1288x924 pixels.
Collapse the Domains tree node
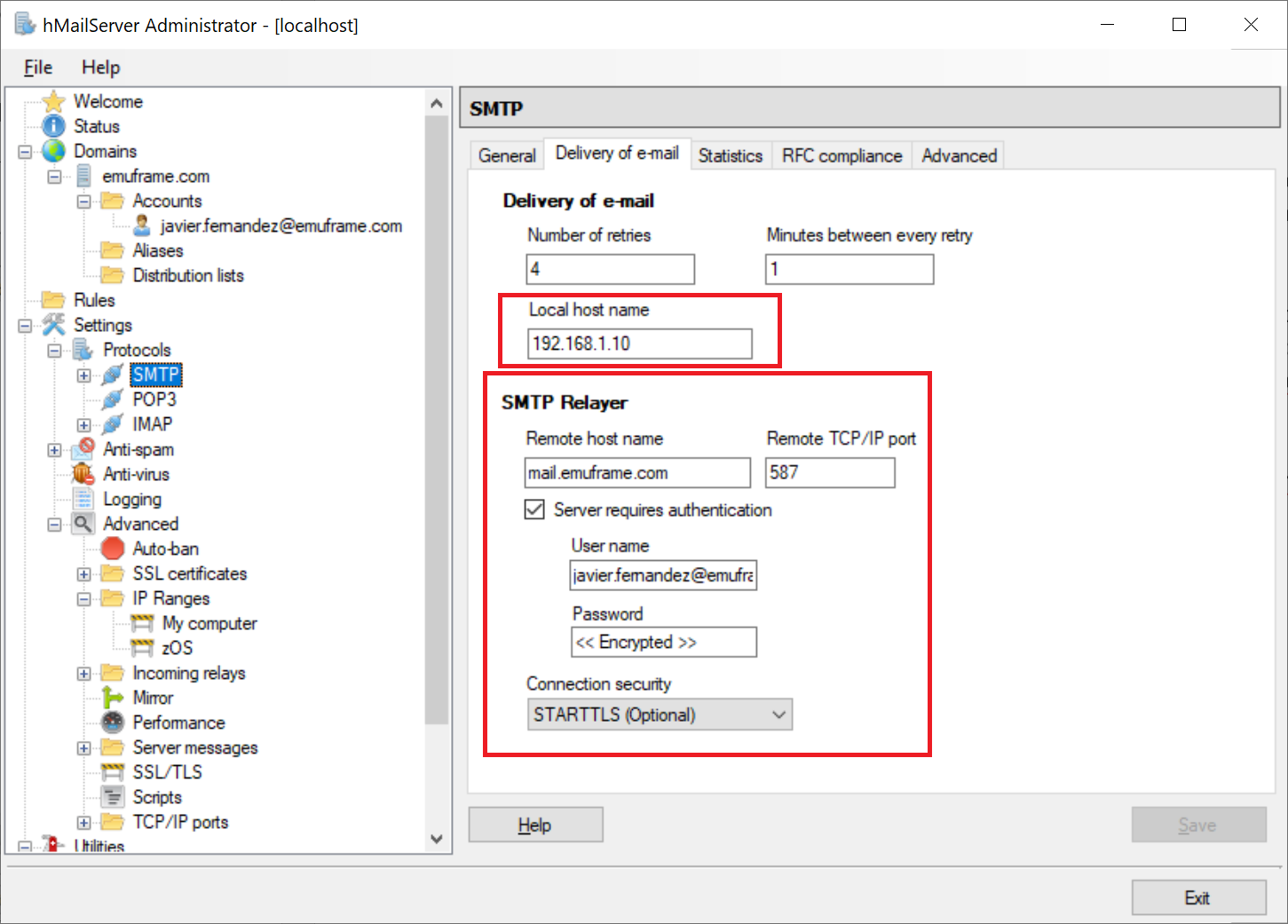[x=25, y=152]
